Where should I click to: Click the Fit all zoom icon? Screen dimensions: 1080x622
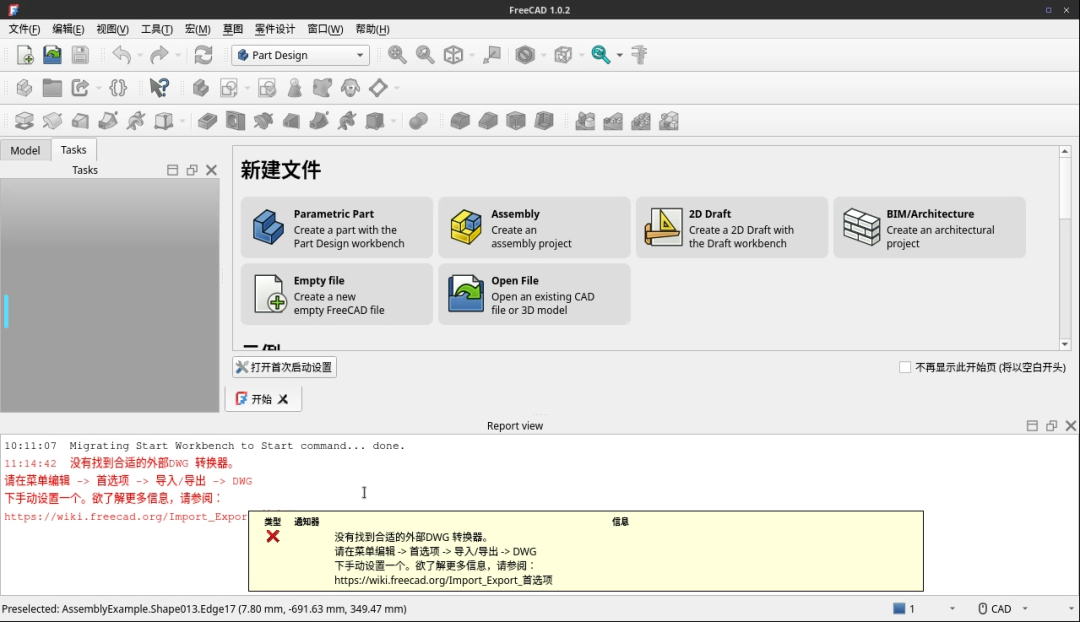click(396, 55)
